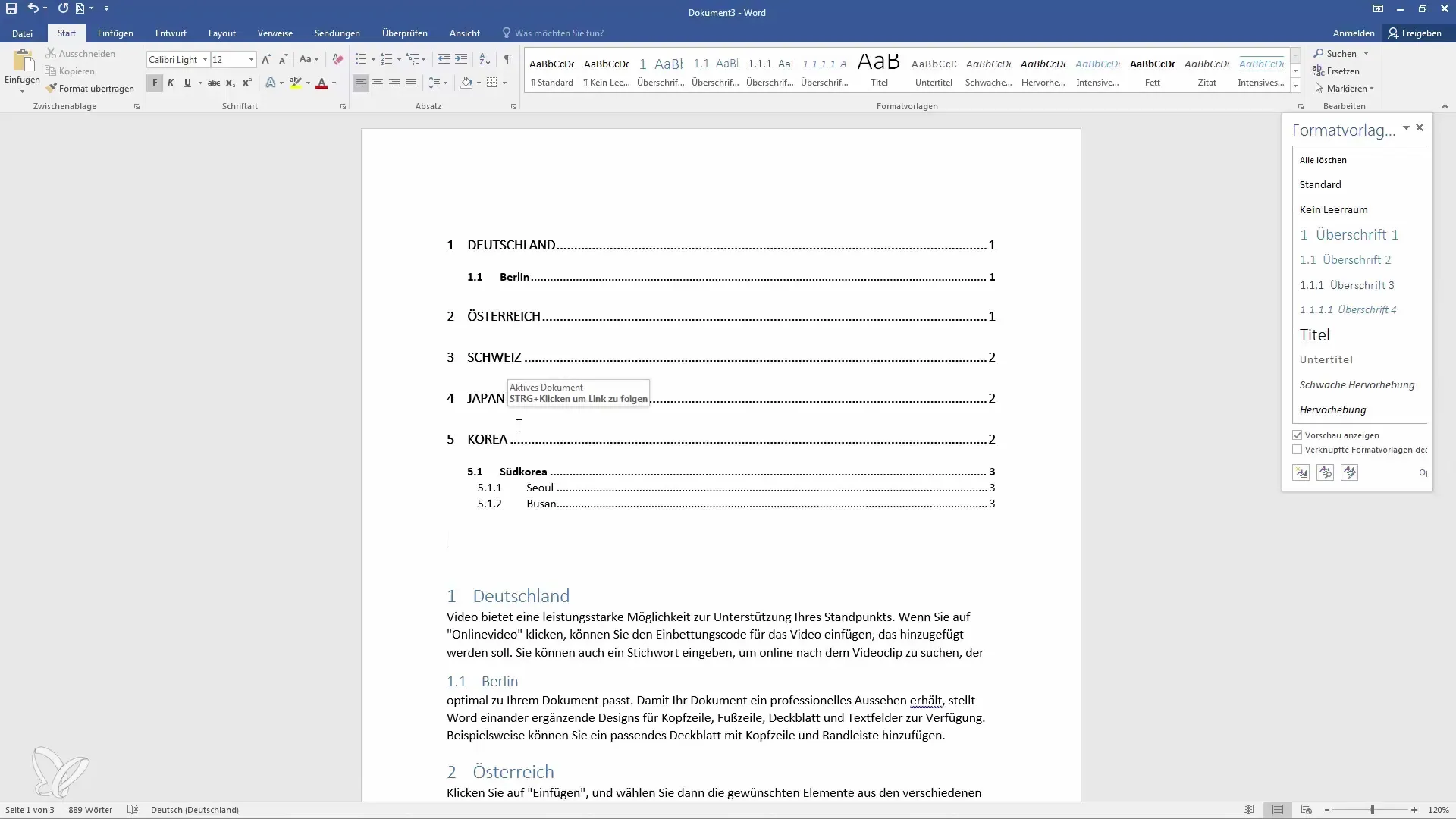Show paragraph marks
Image resolution: width=1456 pixels, height=819 pixels.
click(x=507, y=59)
